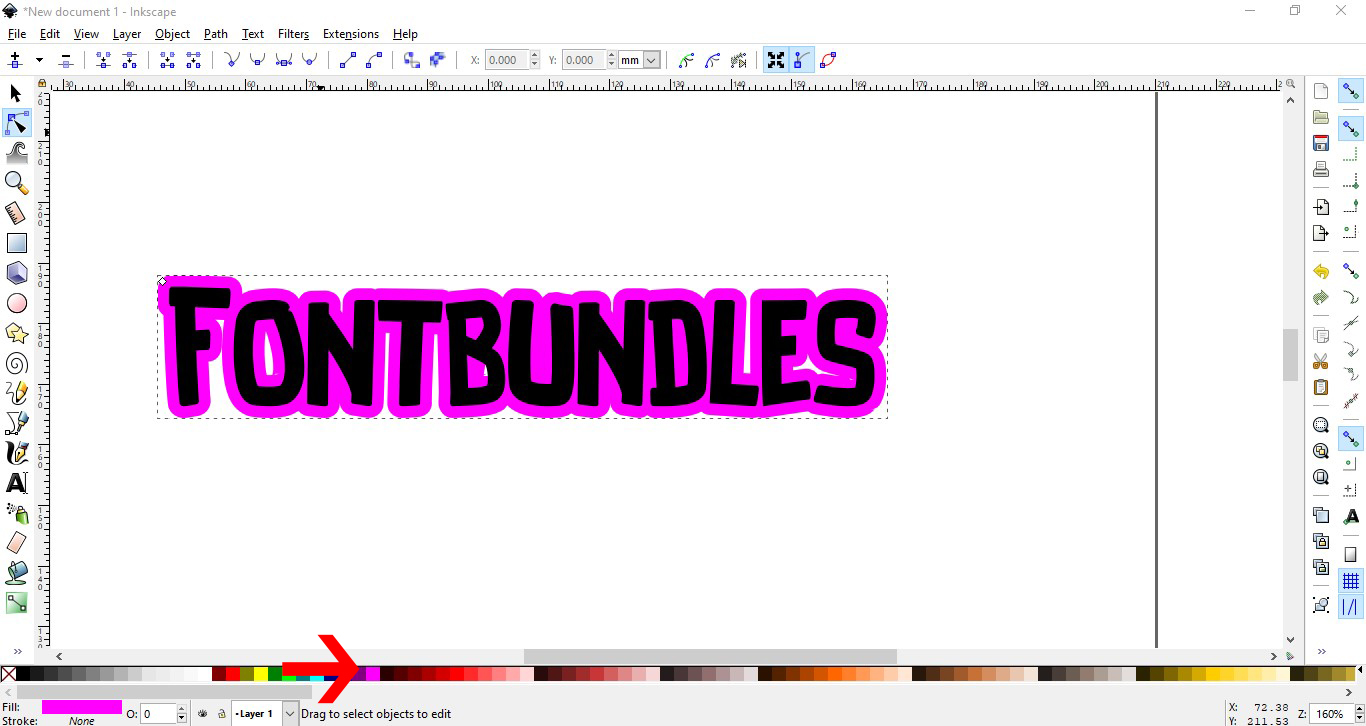This screenshot has height=726, width=1366.
Task: Select the Paint bucket fill tool
Action: (16, 573)
